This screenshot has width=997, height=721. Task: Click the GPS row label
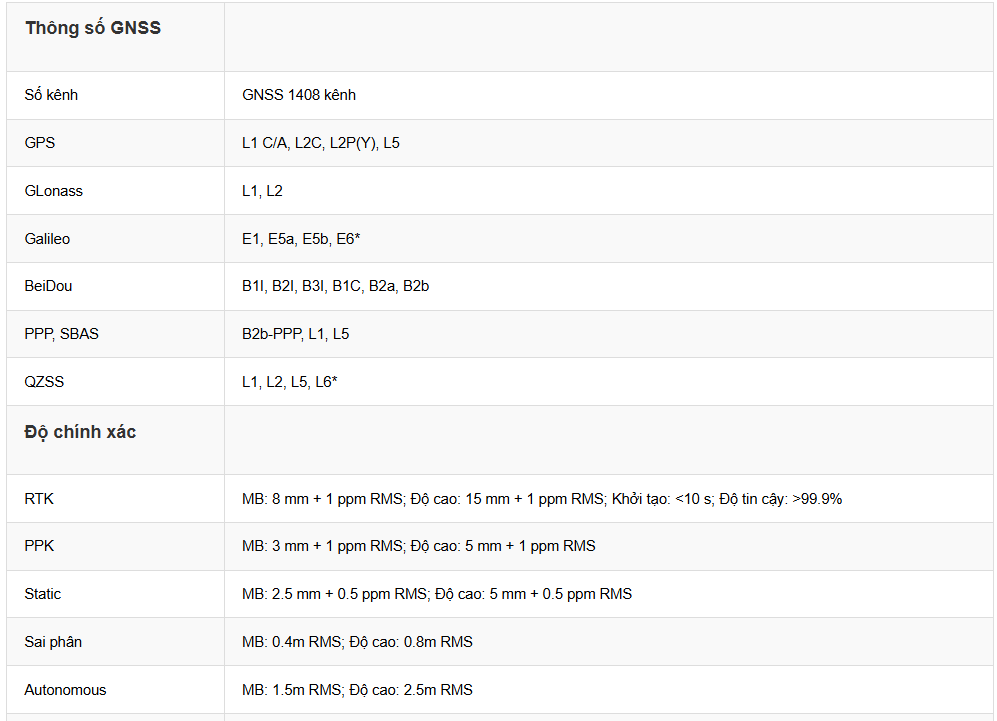coord(40,143)
